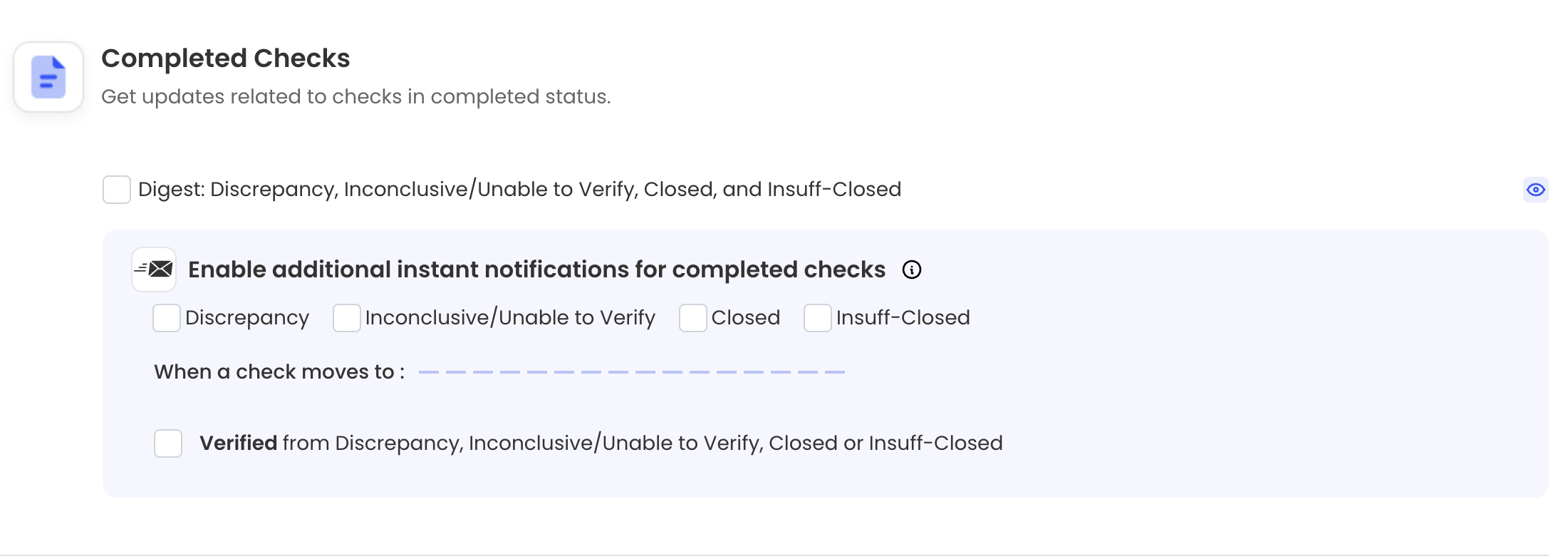1568x559 pixels.
Task: Tick the Discrepancy checkbox
Action: click(167, 318)
